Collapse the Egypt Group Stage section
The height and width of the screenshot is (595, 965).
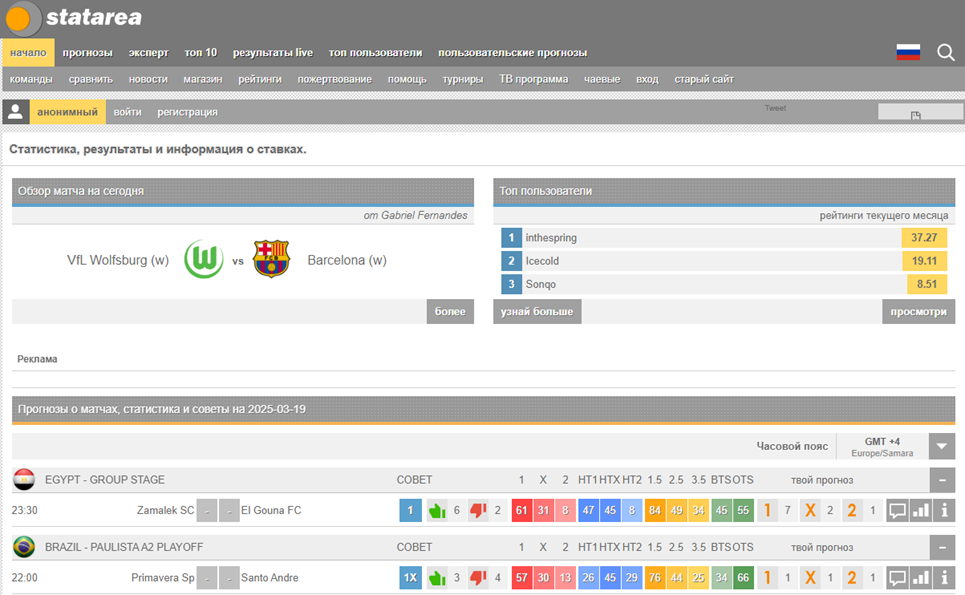tap(941, 480)
